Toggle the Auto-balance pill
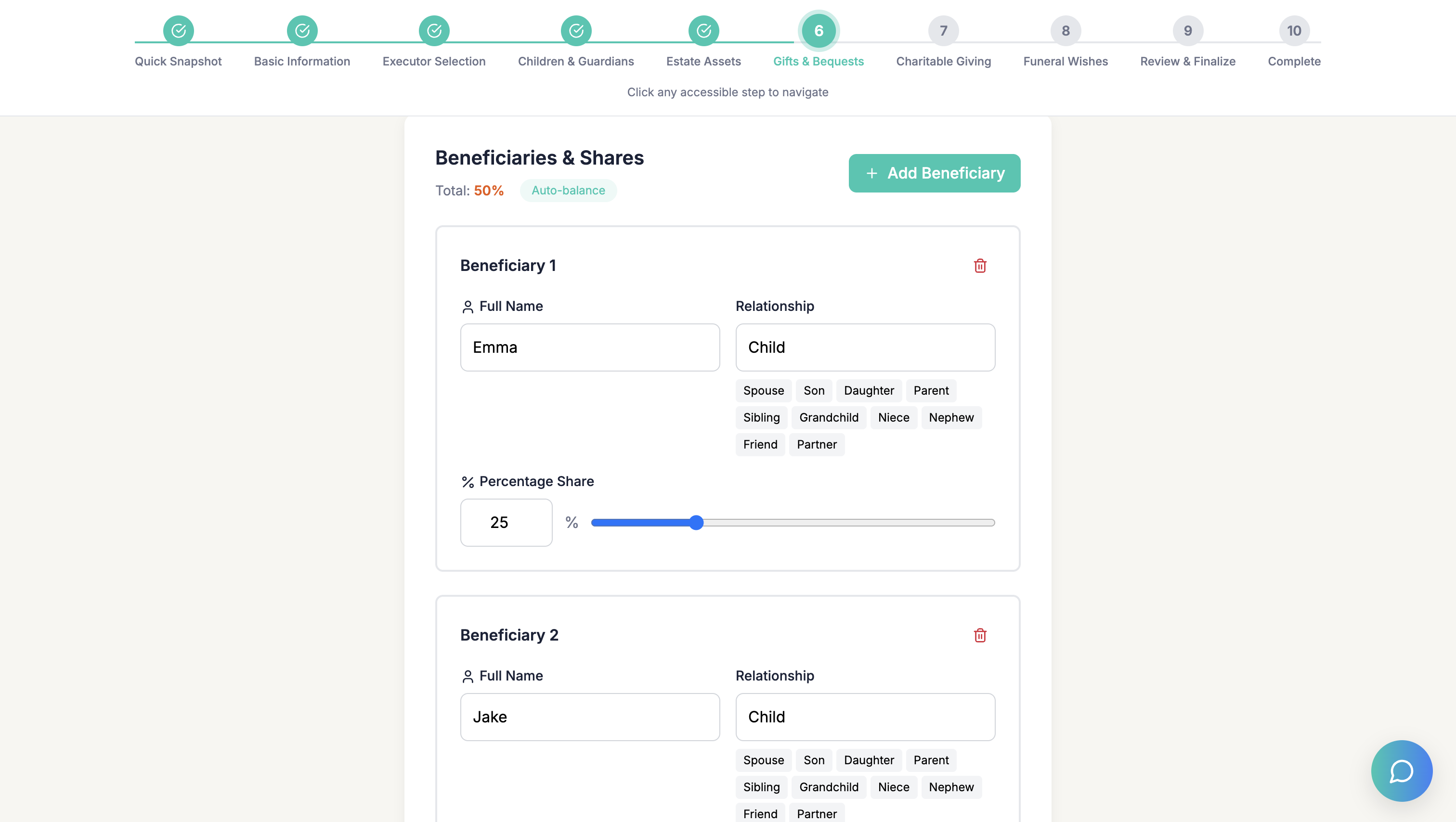 click(568, 191)
